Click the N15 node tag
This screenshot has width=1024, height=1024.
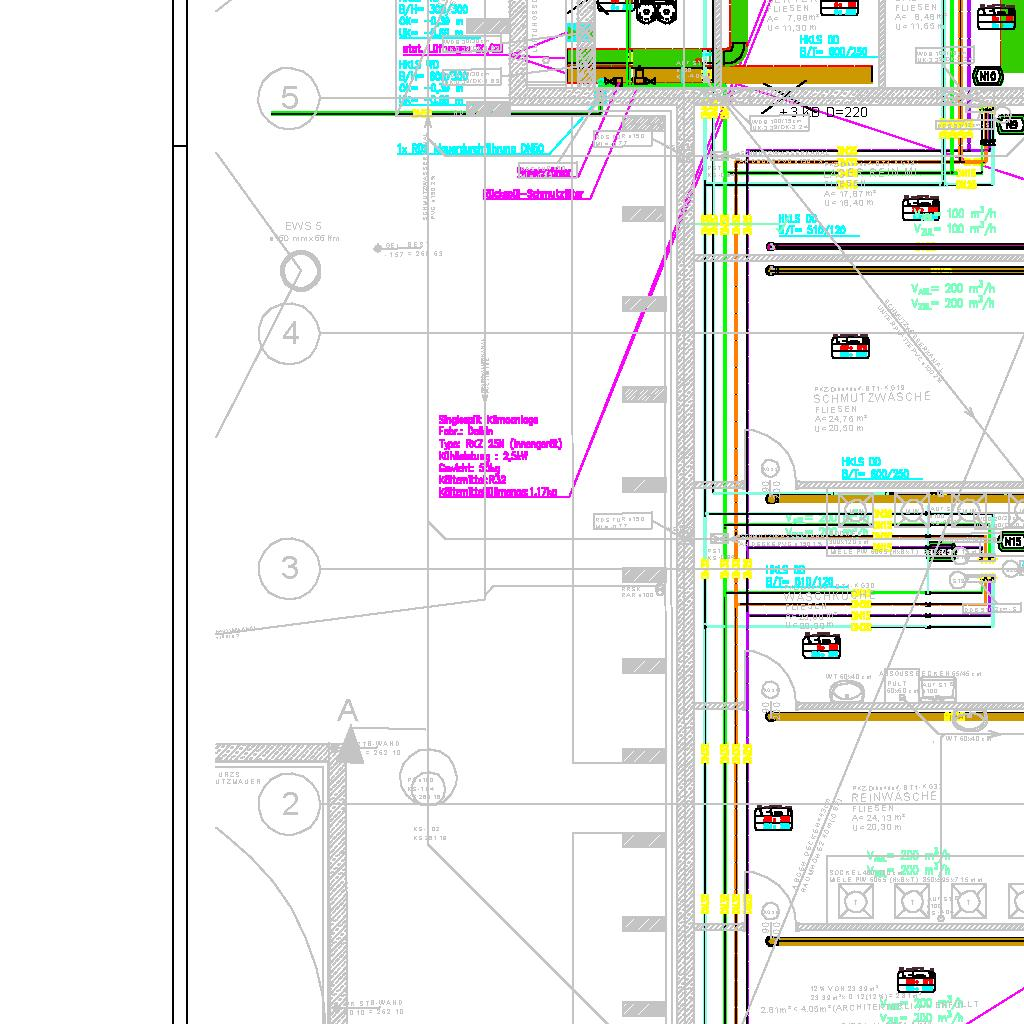coord(1013,542)
